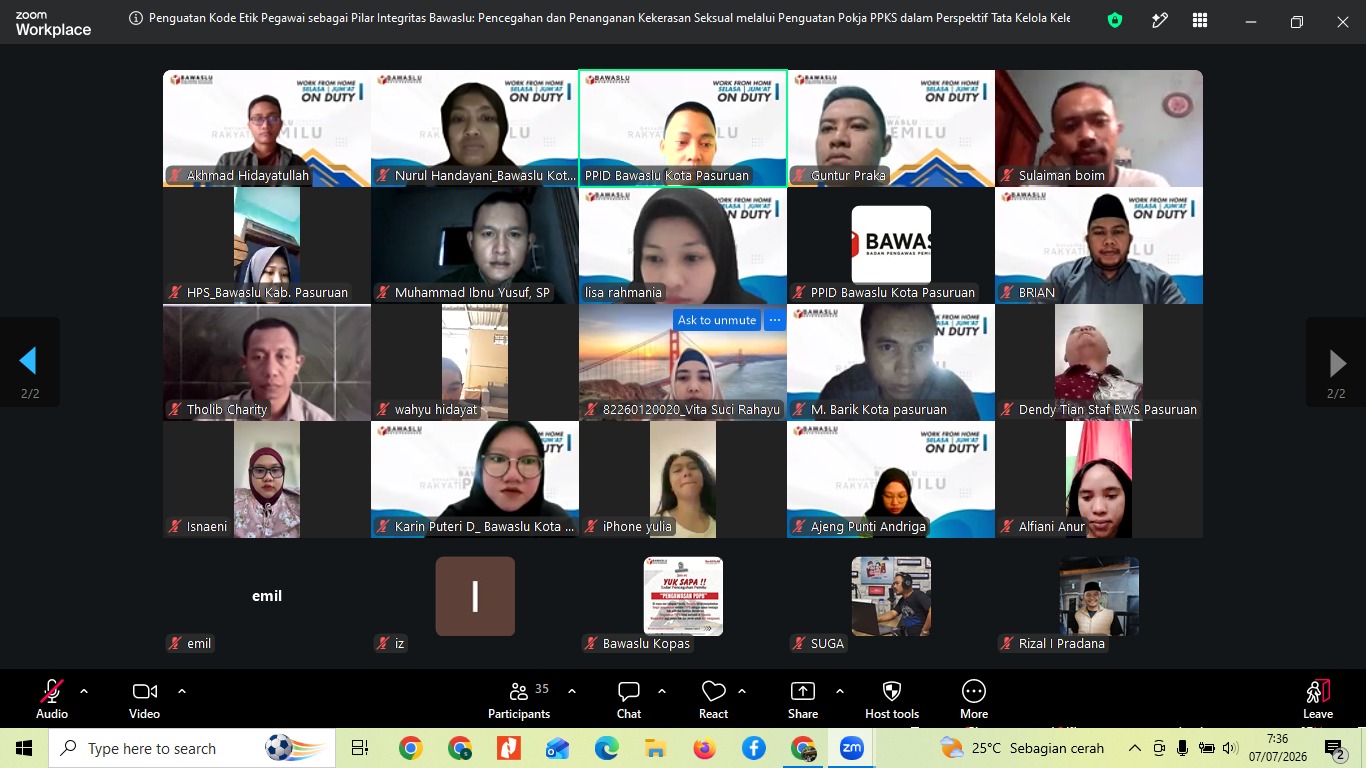Screen dimensions: 1366x768
Task: Open Outlook from the taskbar
Action: [x=557, y=748]
